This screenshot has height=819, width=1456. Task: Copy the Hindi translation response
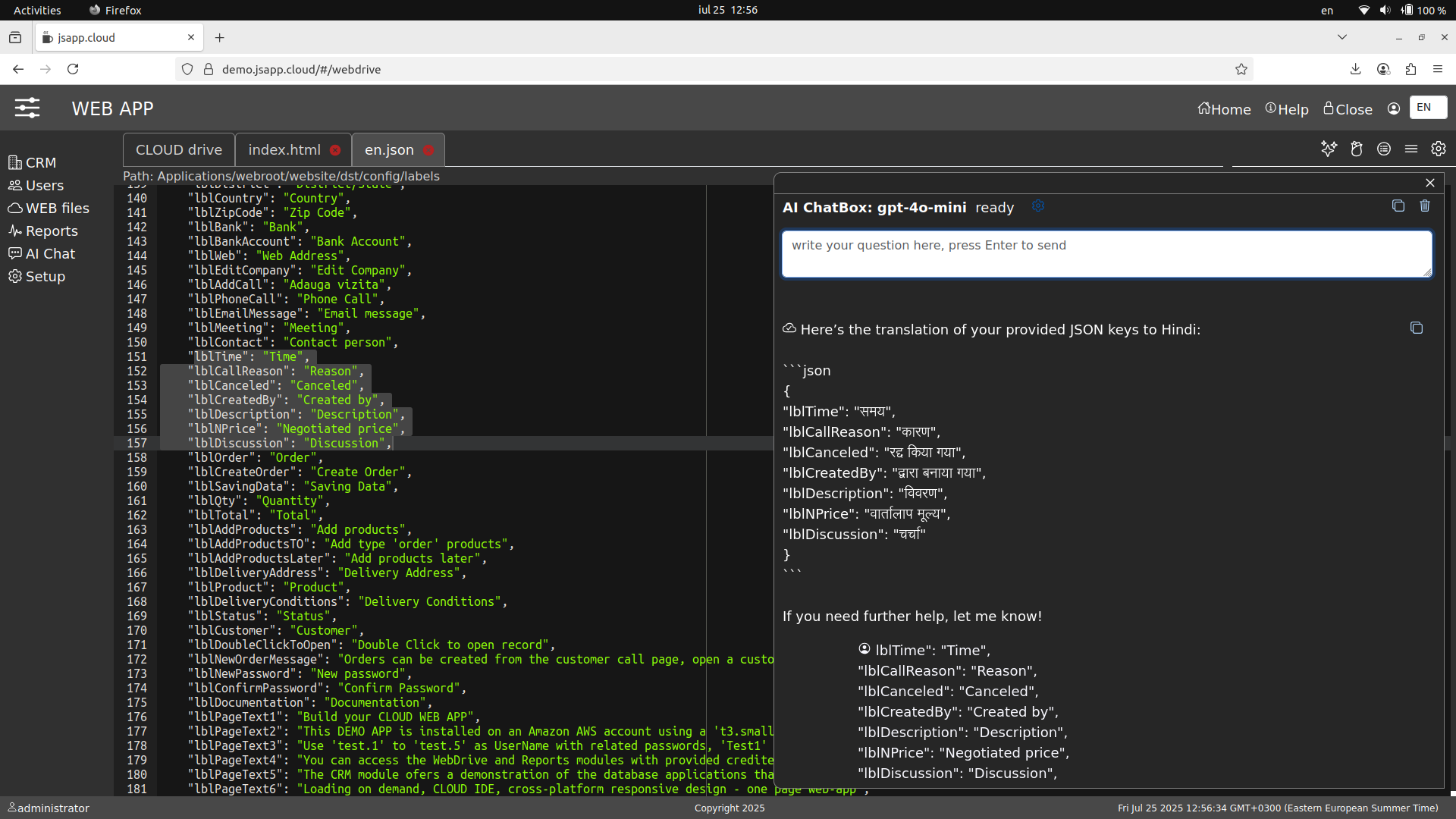(1417, 328)
